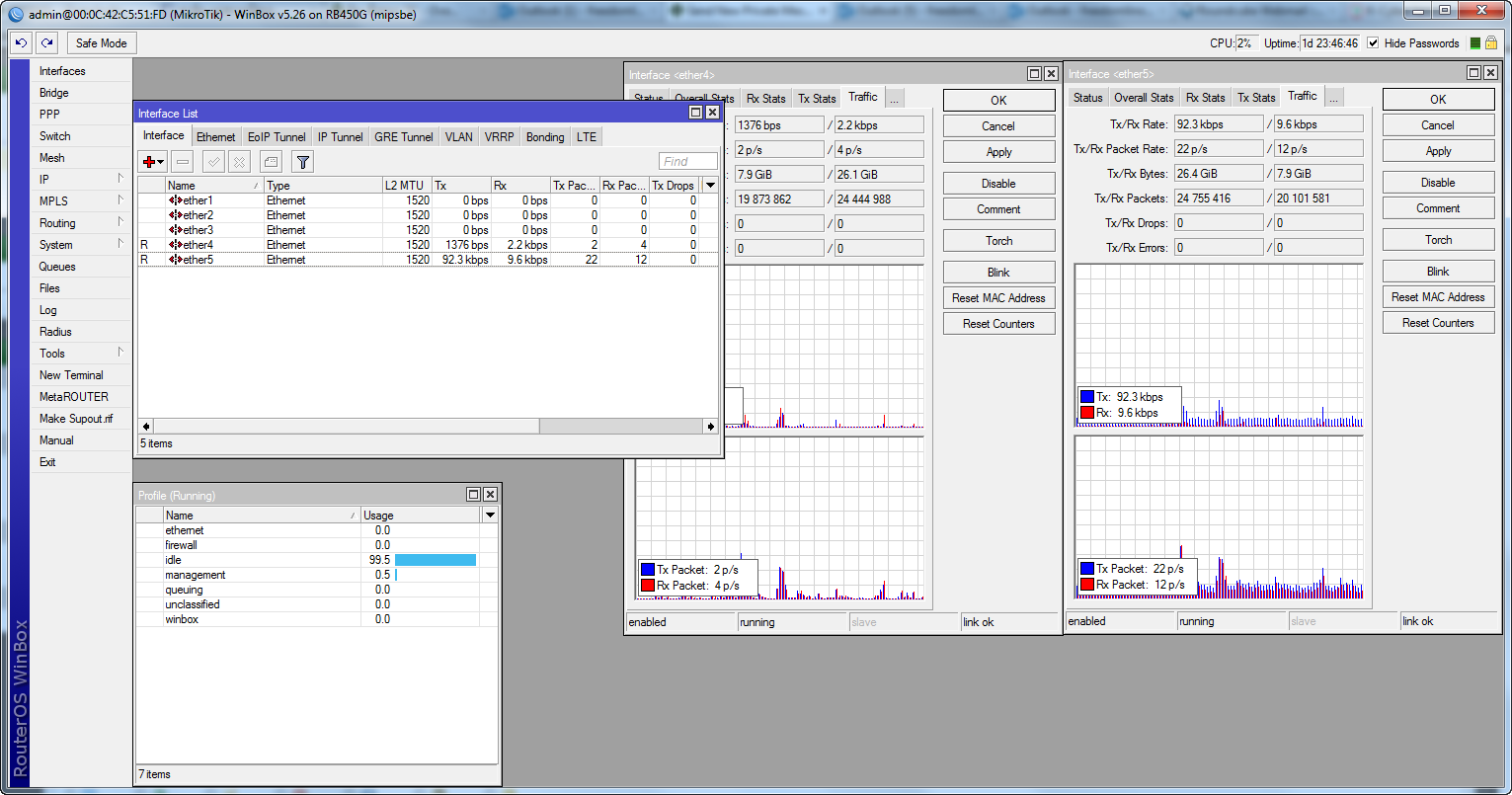Toggle the Safe Mode button
The width and height of the screenshot is (1512, 795).
coord(101,43)
